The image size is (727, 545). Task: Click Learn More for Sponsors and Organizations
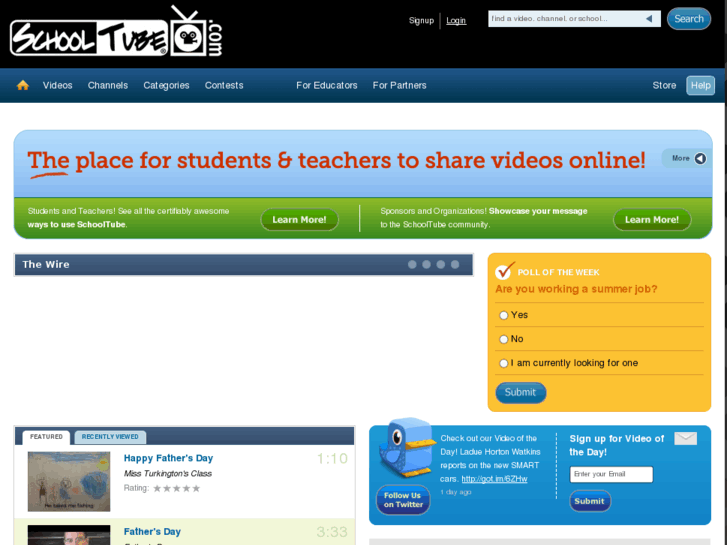click(x=652, y=219)
